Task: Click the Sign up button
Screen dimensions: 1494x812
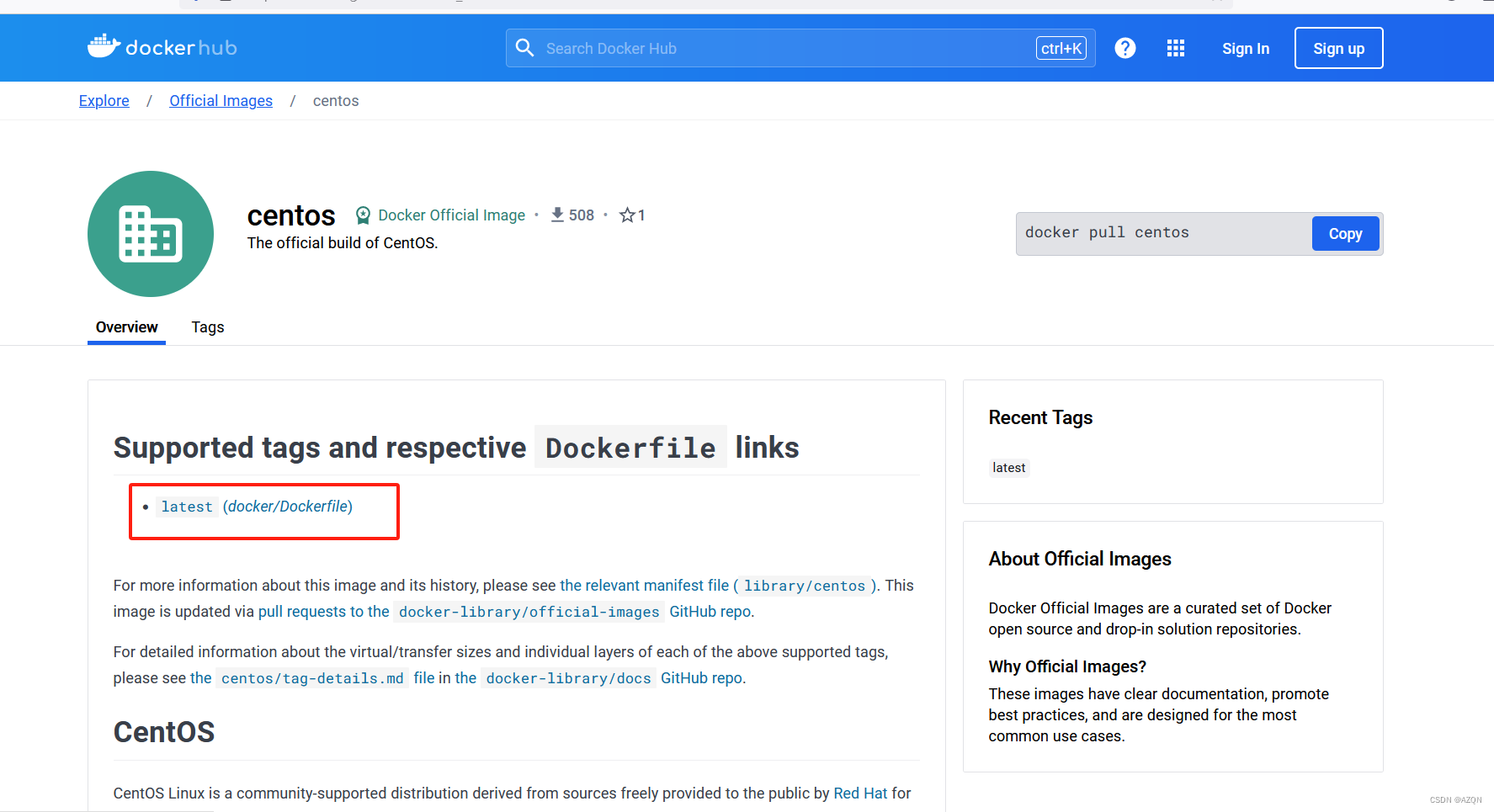Action: click(1338, 48)
